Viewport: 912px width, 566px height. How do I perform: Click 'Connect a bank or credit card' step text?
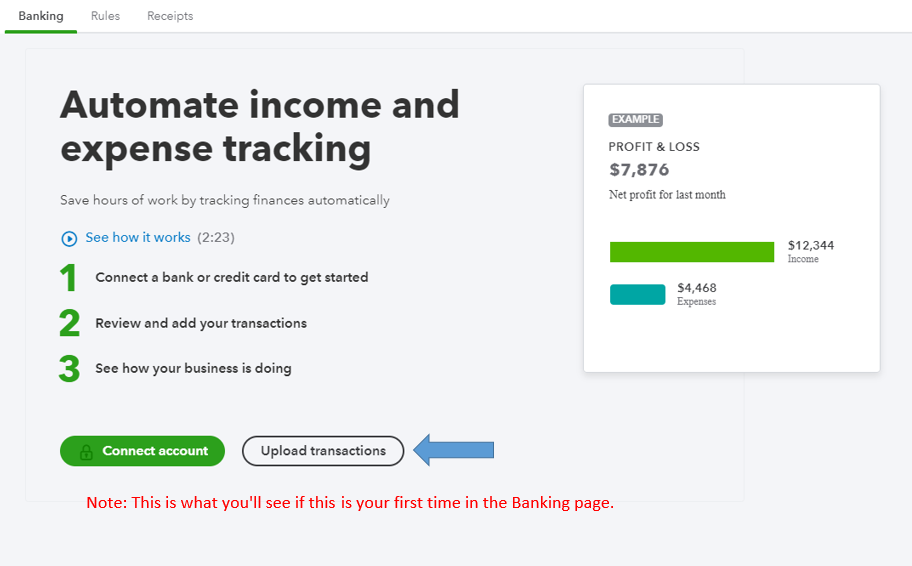click(231, 277)
